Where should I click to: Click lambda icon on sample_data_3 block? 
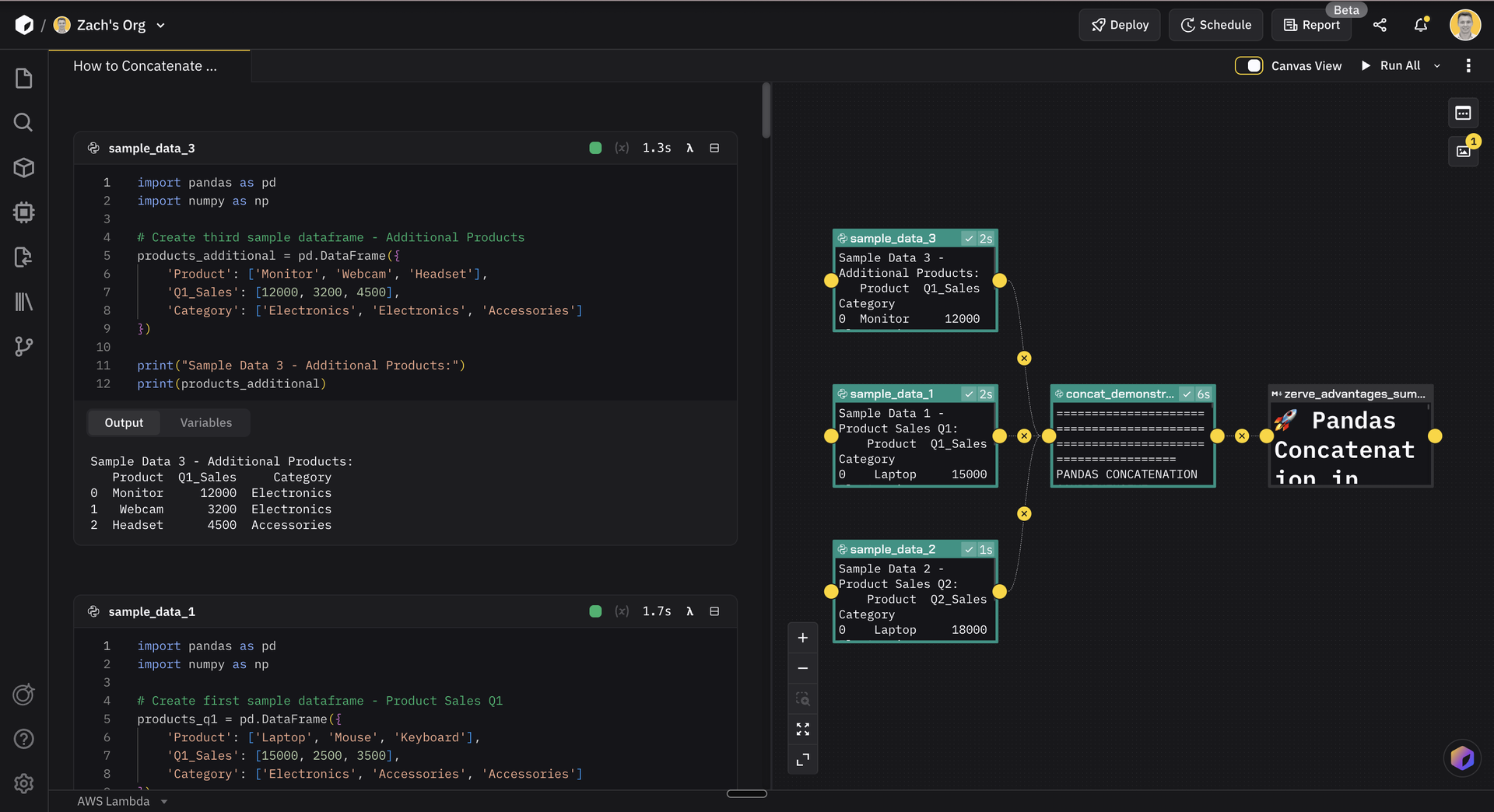pos(689,148)
